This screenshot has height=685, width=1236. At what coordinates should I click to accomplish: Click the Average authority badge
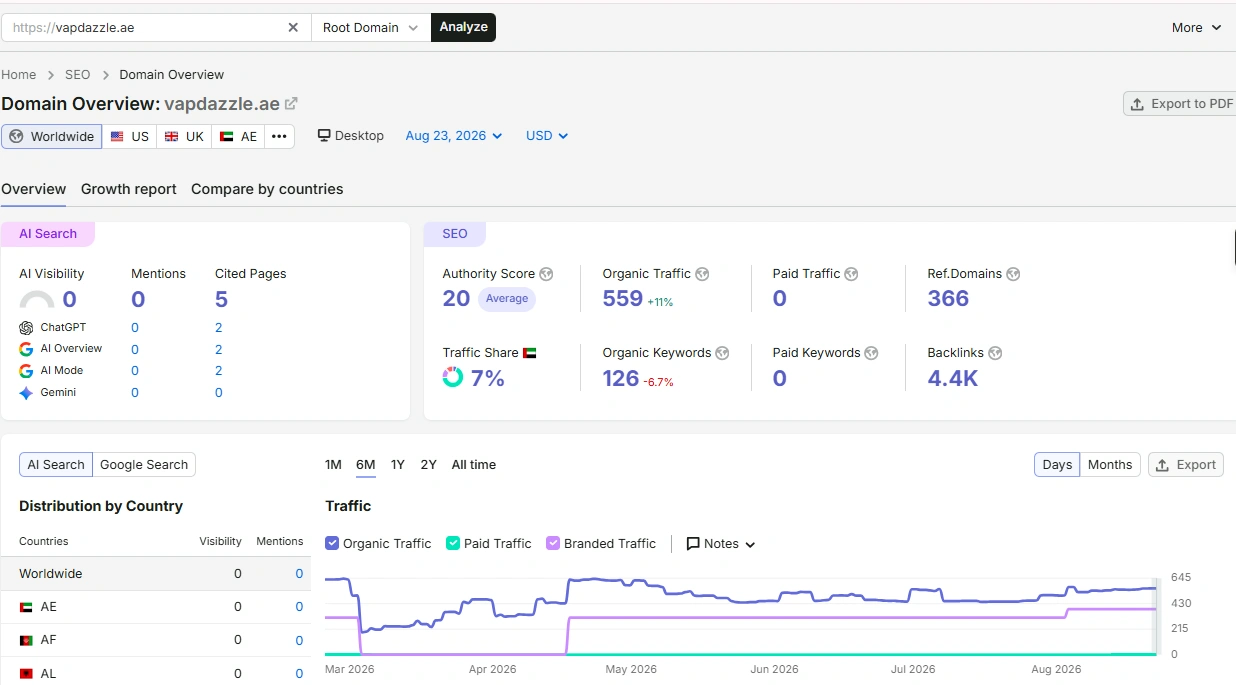coord(507,298)
